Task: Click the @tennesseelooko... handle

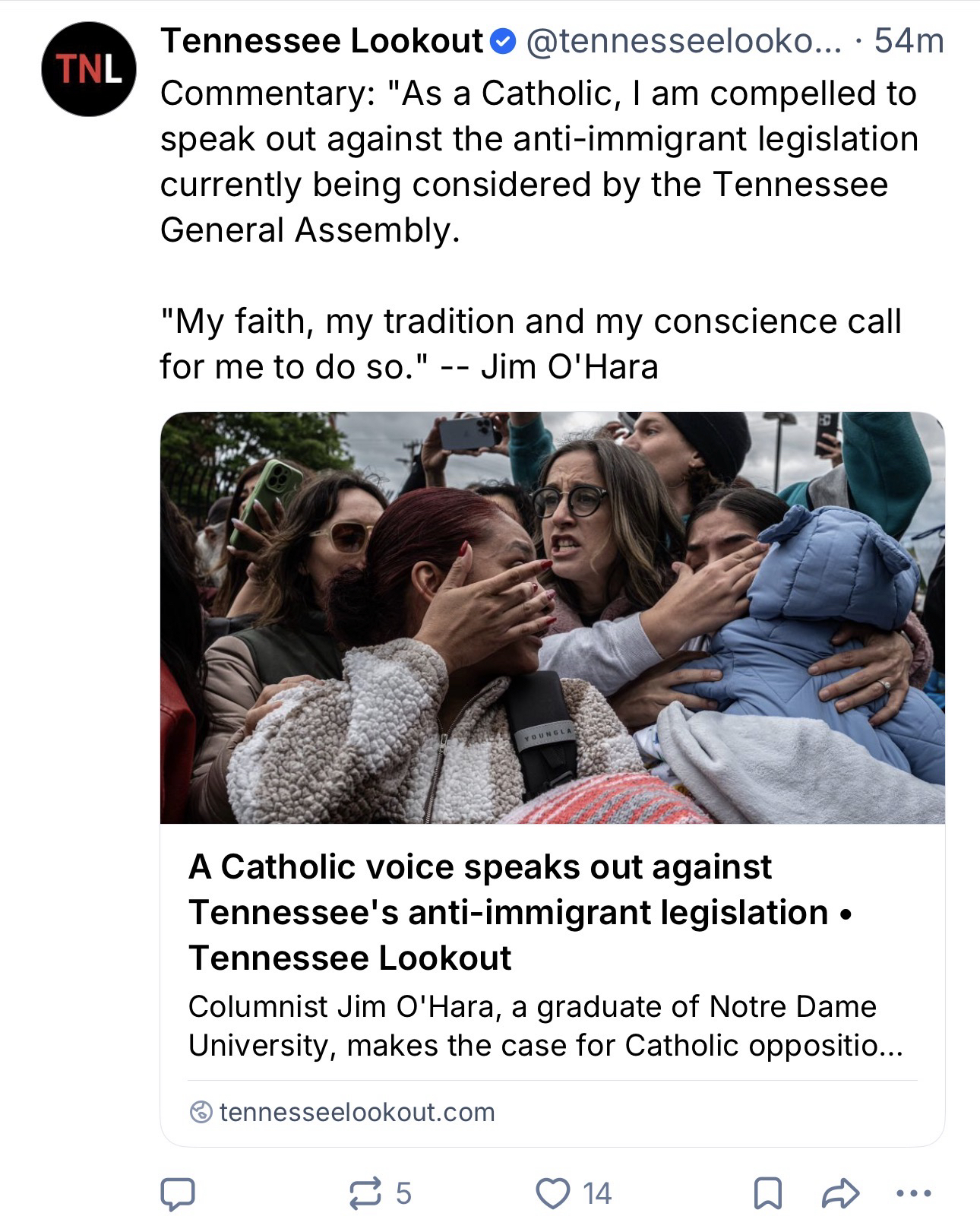Action: (x=684, y=41)
